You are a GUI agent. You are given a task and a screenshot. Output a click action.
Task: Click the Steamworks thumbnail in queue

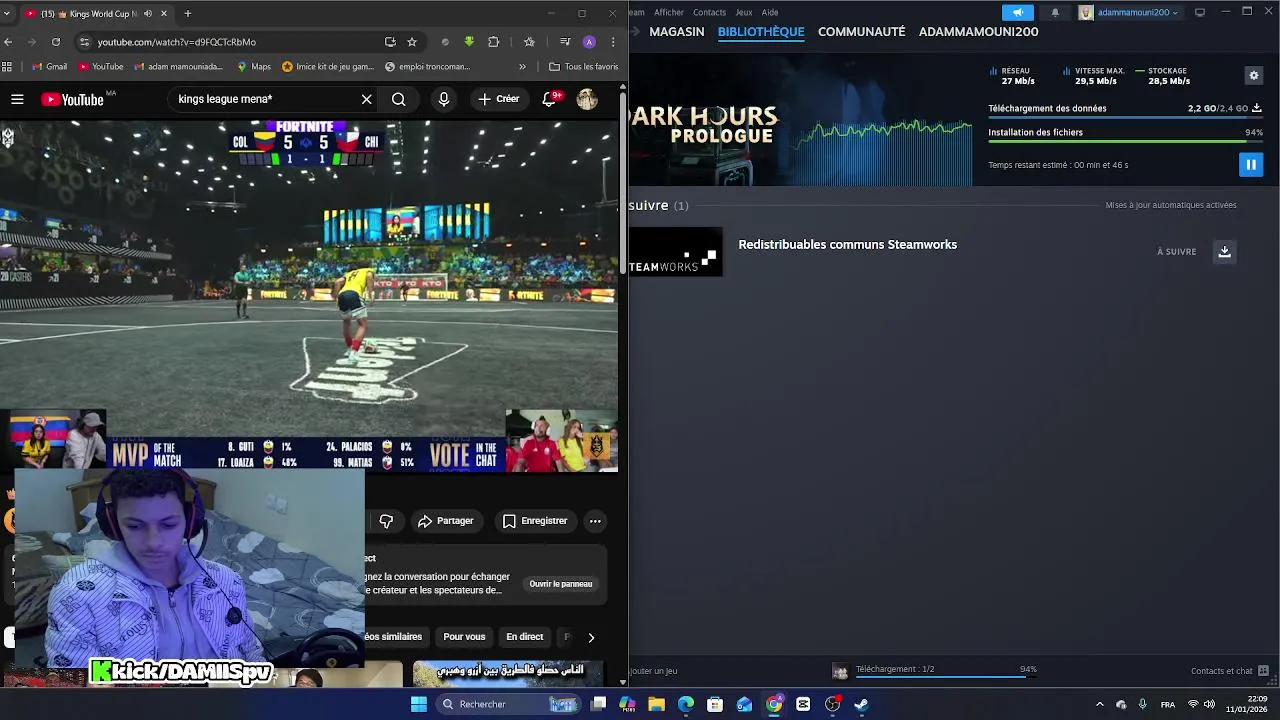pos(675,252)
